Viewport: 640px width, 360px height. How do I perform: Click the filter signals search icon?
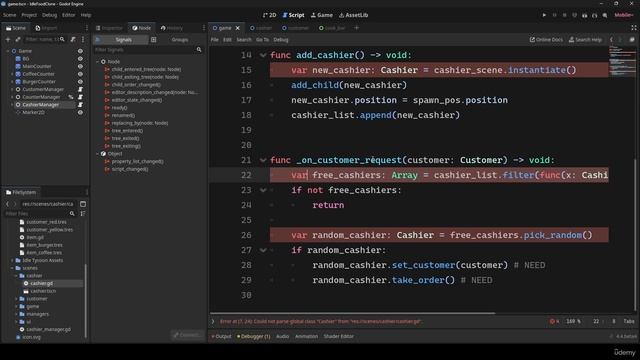199,50
